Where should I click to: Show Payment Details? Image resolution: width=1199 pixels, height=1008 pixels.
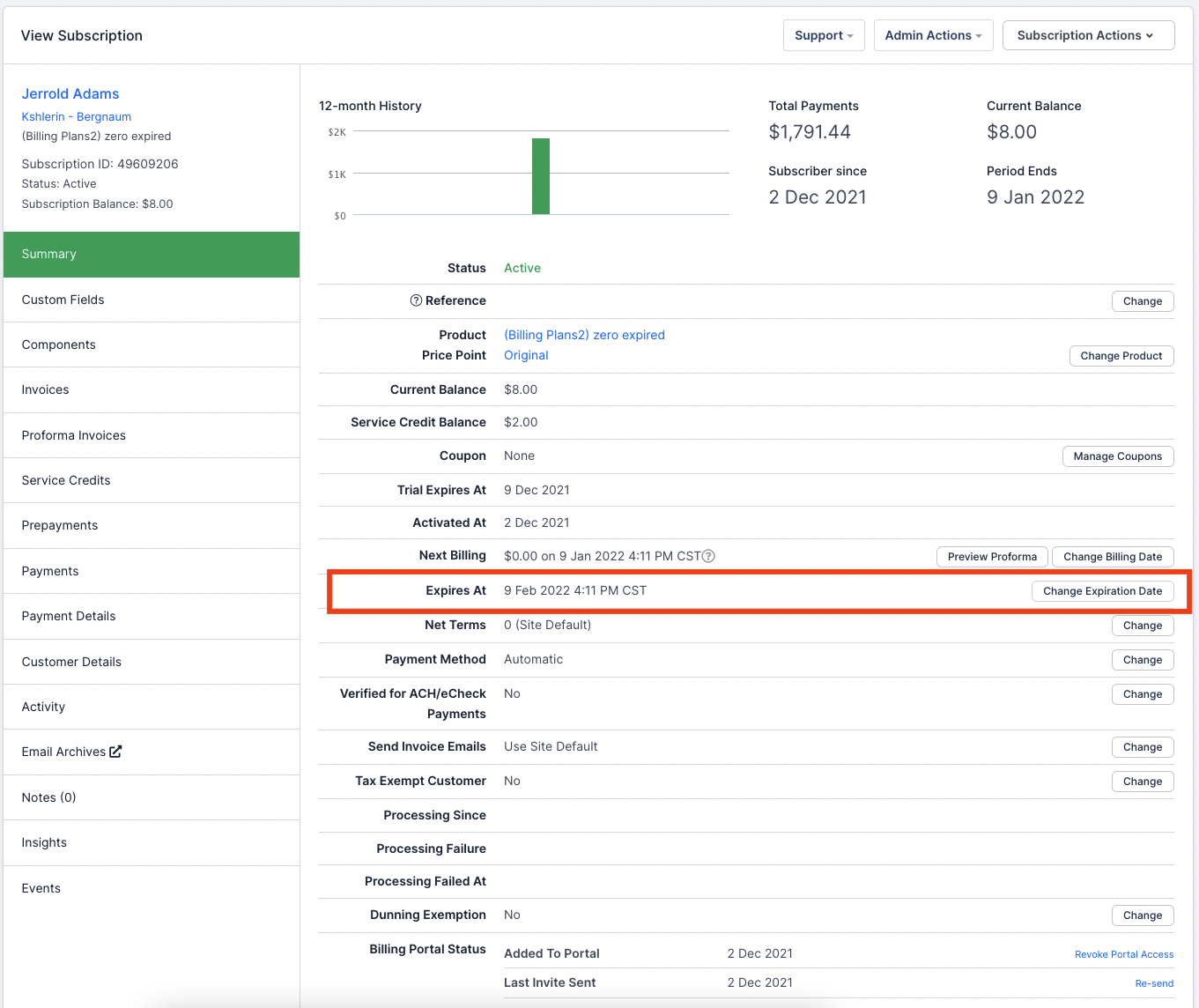click(x=152, y=616)
